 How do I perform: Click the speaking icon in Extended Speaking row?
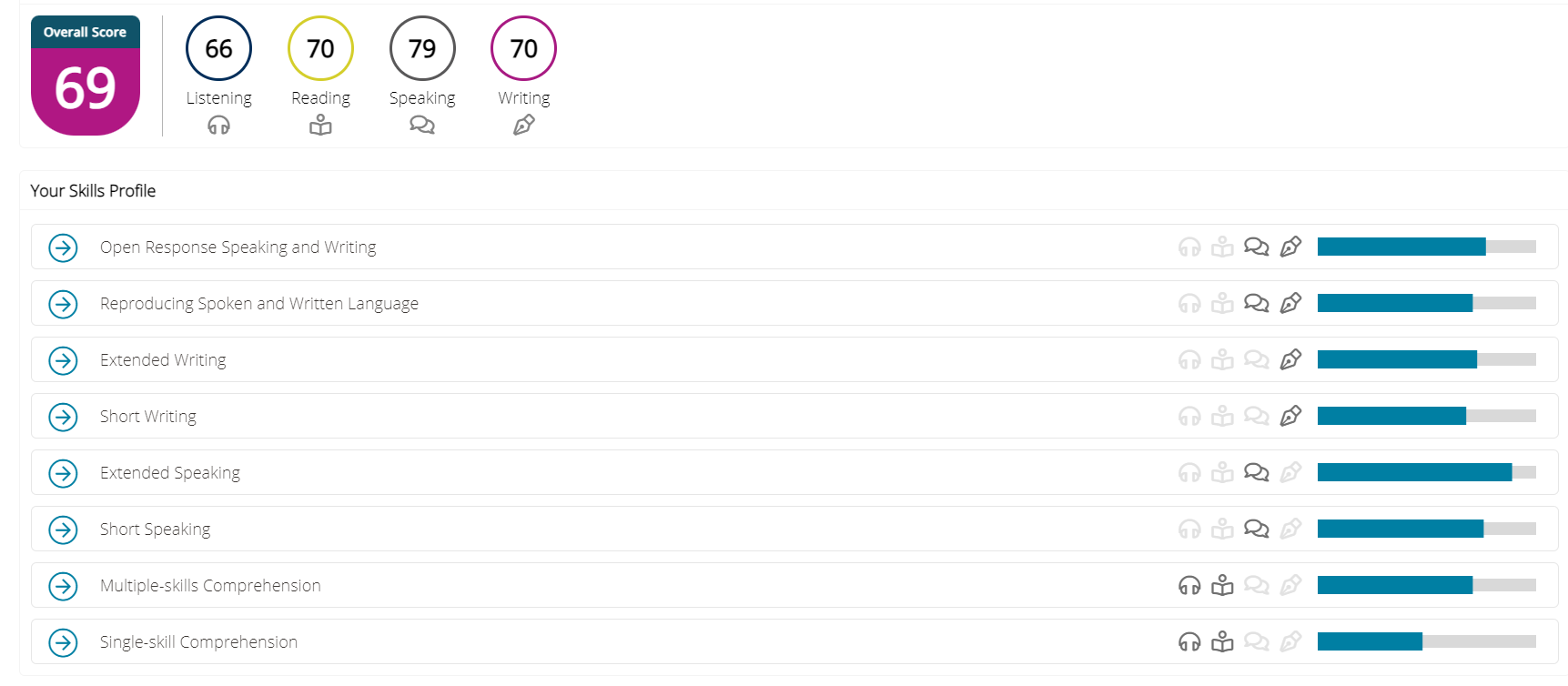point(1256,472)
